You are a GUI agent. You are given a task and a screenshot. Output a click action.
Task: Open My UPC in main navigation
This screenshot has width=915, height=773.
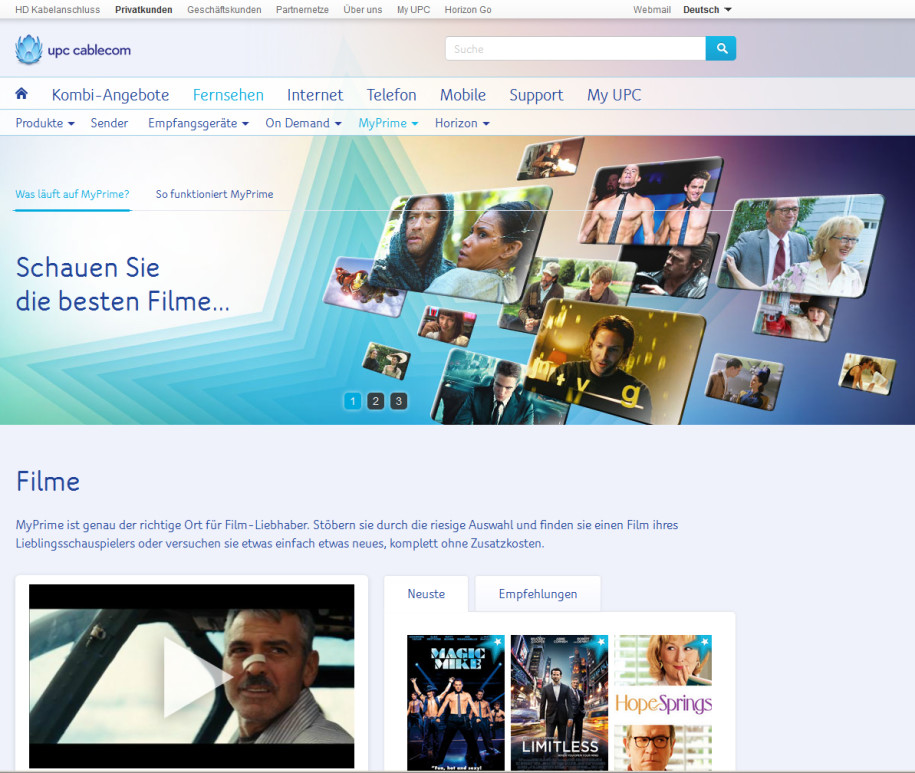(614, 95)
